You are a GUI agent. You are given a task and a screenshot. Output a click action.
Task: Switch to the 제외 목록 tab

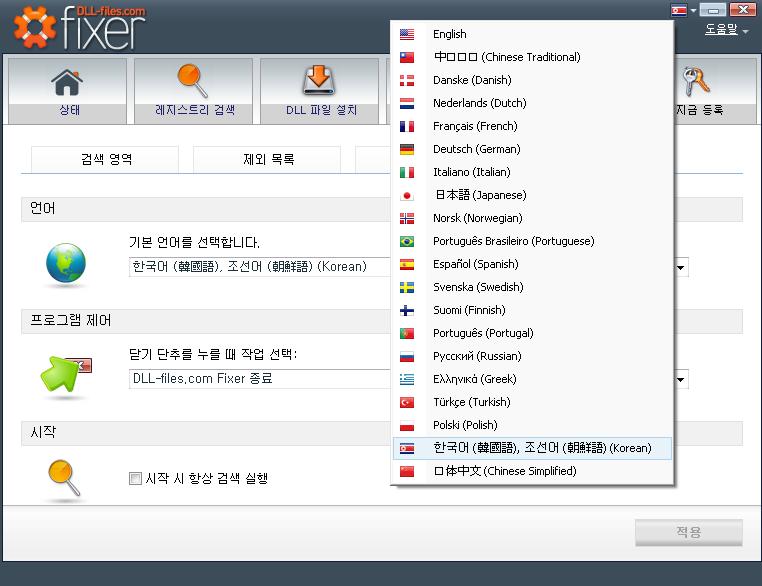click(x=267, y=159)
